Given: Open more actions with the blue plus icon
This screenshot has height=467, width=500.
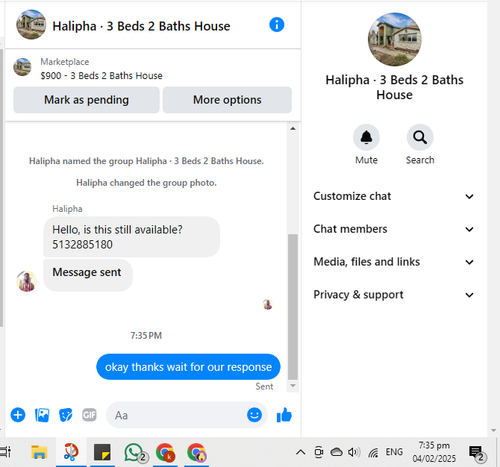Looking at the screenshot, I should tap(18, 415).
